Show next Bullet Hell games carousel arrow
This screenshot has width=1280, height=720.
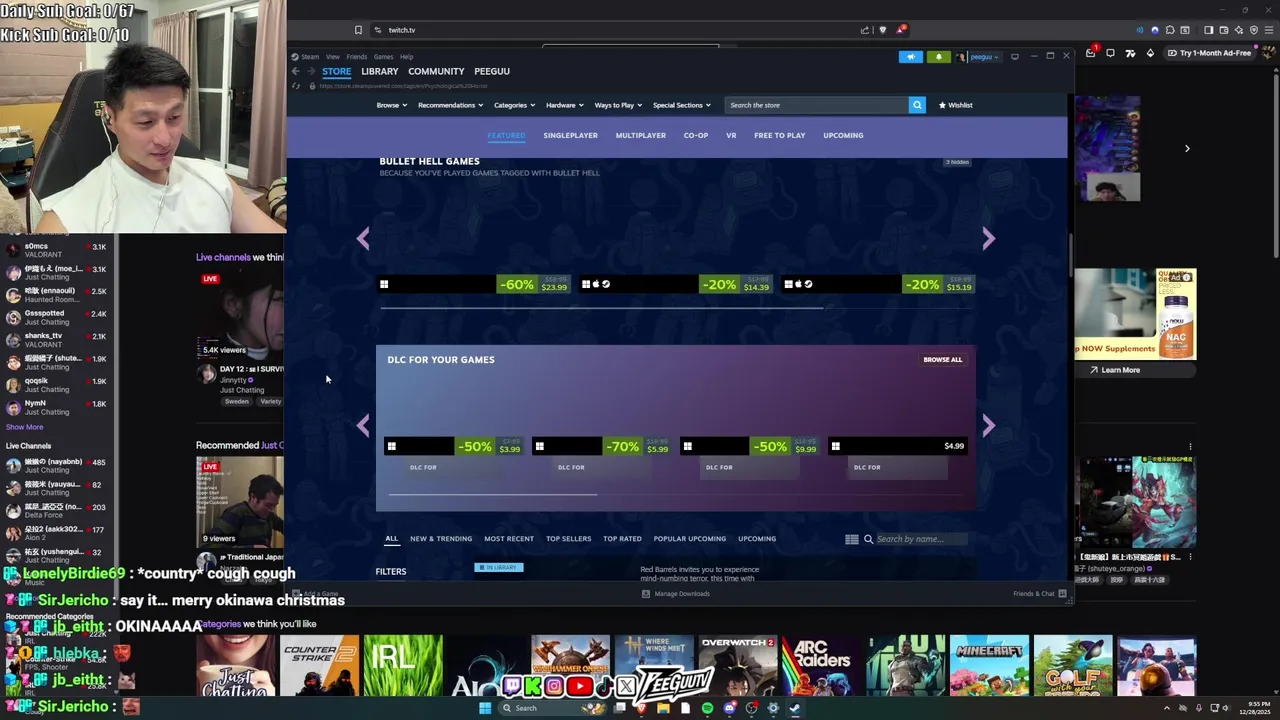pos(988,238)
